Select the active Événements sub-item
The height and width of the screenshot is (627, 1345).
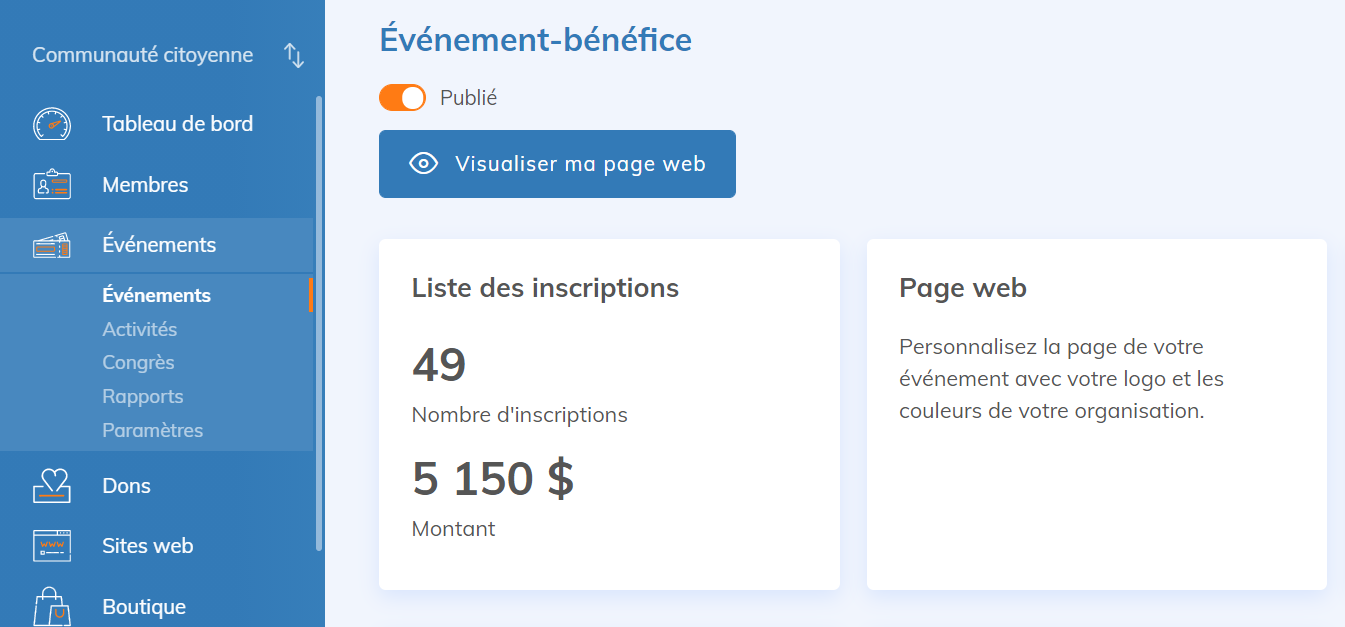156,295
